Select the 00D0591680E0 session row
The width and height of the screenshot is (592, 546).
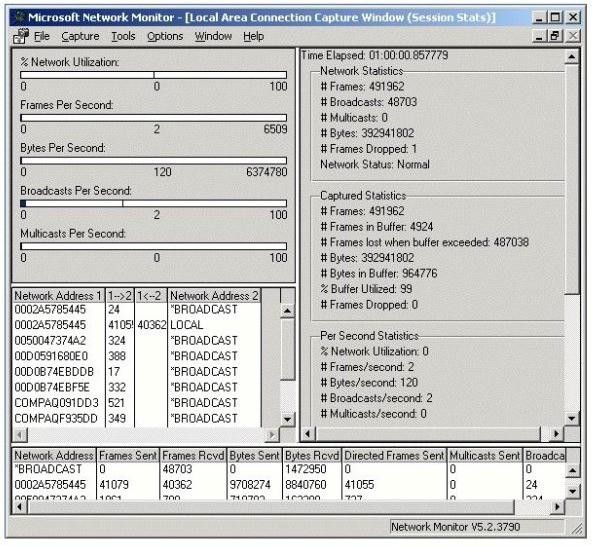tap(137, 356)
